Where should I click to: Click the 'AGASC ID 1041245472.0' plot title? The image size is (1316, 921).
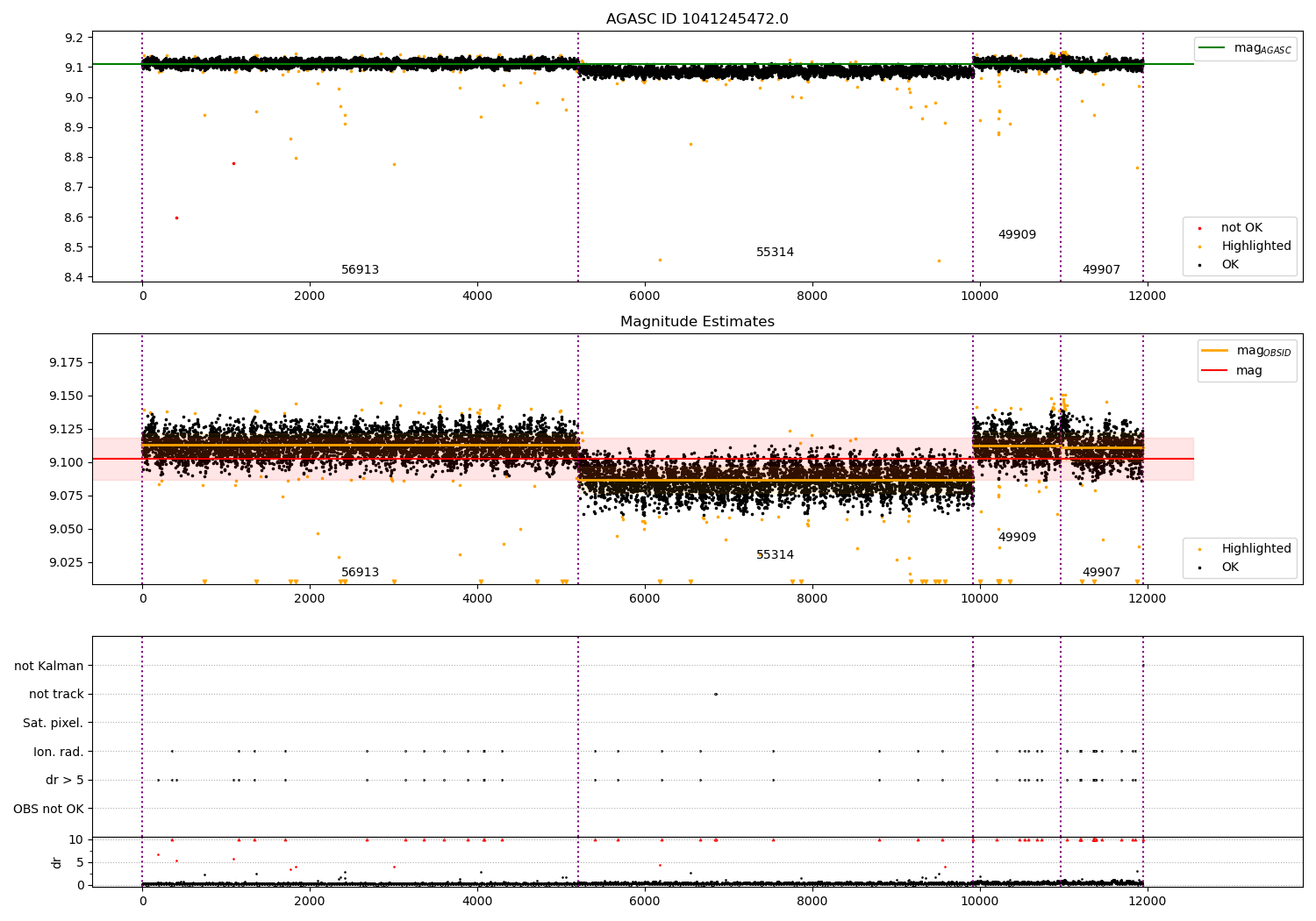pyautogui.click(x=697, y=19)
